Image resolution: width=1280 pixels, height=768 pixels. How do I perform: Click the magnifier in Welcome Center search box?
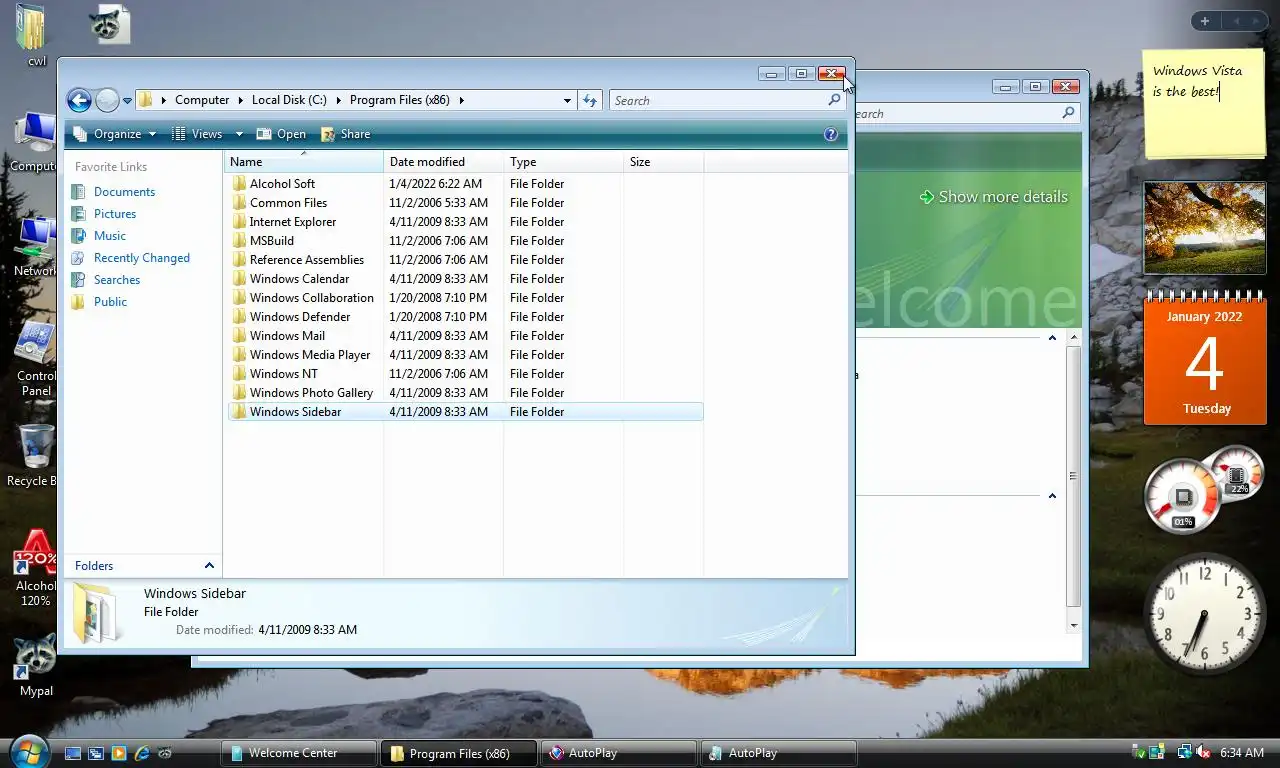click(x=1068, y=114)
